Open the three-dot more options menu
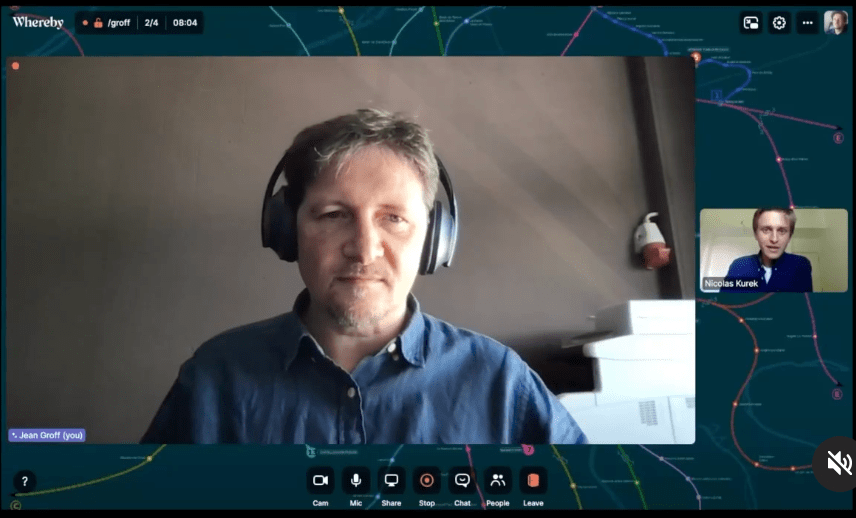This screenshot has width=856, height=518. [807, 23]
